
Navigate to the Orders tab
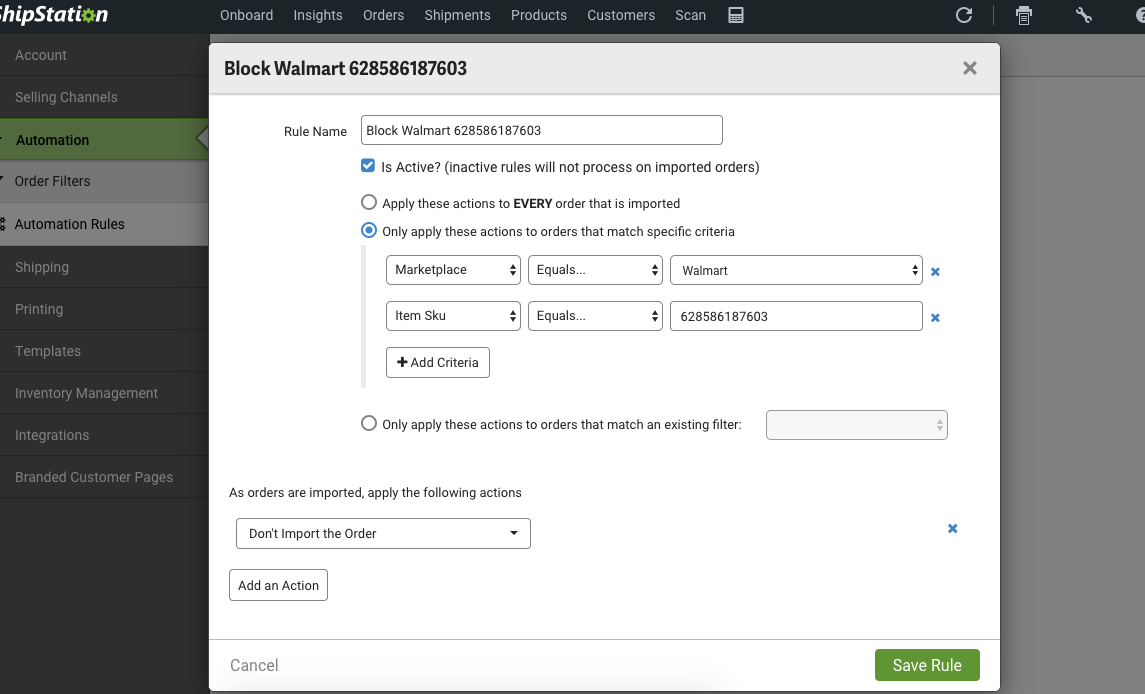[x=383, y=15]
